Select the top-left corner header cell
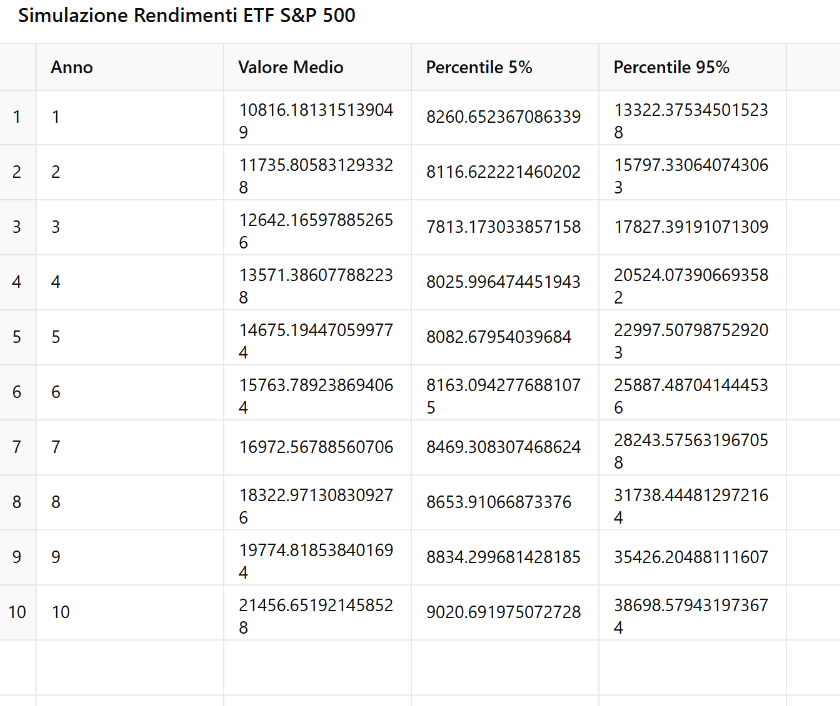 pos(17,67)
